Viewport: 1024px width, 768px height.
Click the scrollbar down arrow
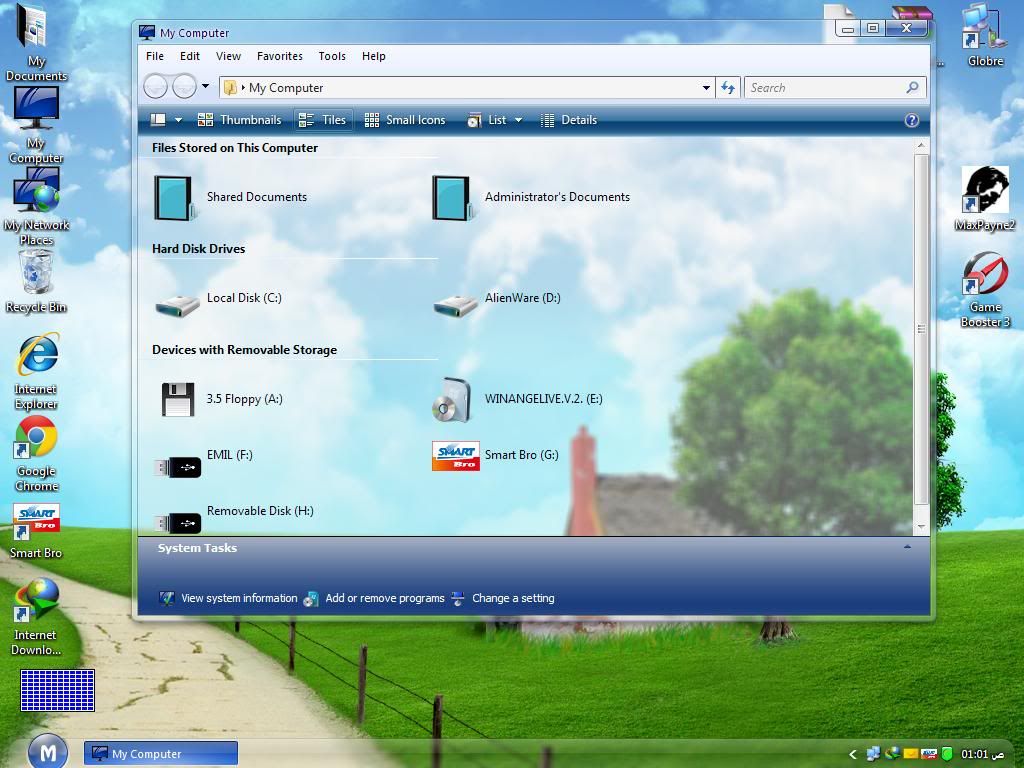tap(921, 526)
